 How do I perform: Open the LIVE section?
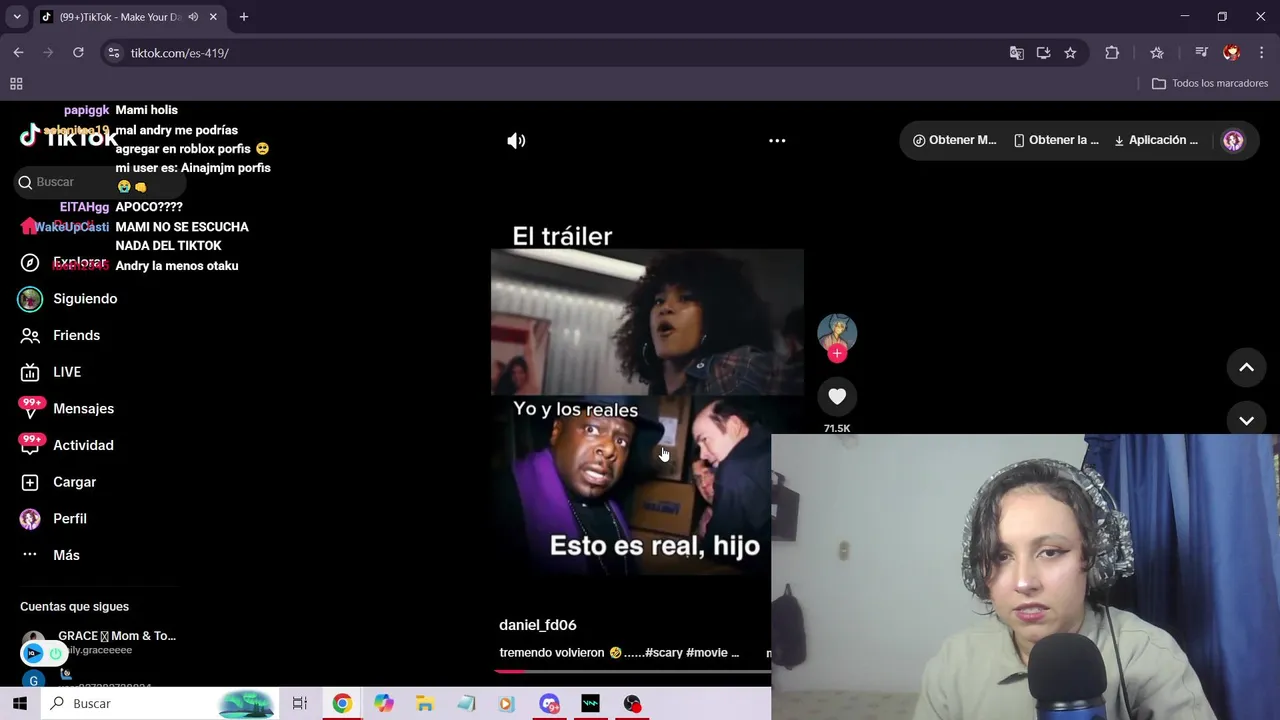tap(51, 372)
